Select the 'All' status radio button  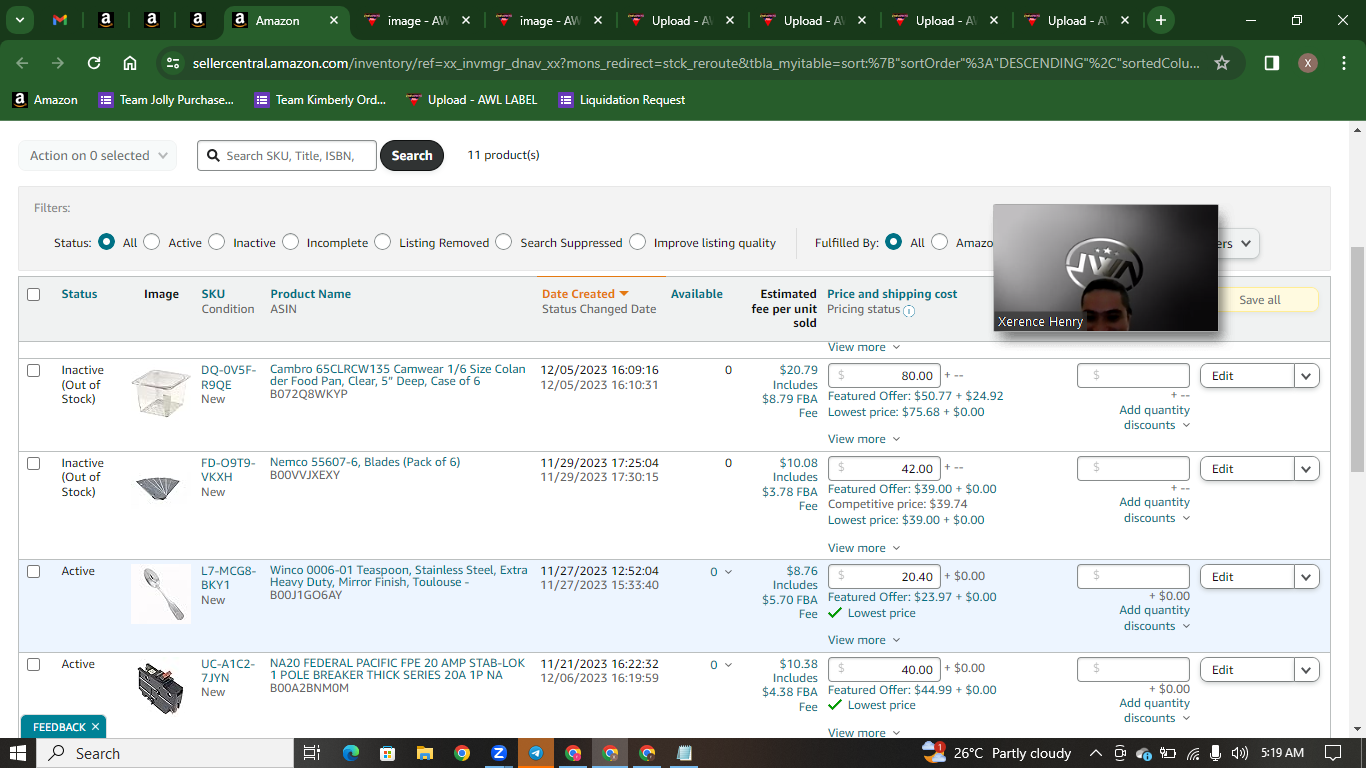(107, 242)
